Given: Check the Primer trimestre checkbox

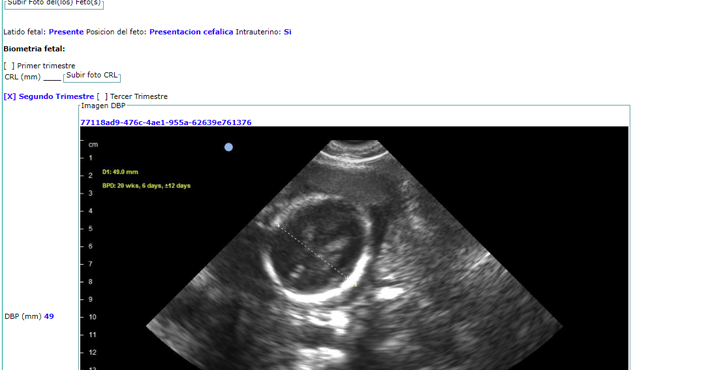Looking at the screenshot, I should (9, 66).
